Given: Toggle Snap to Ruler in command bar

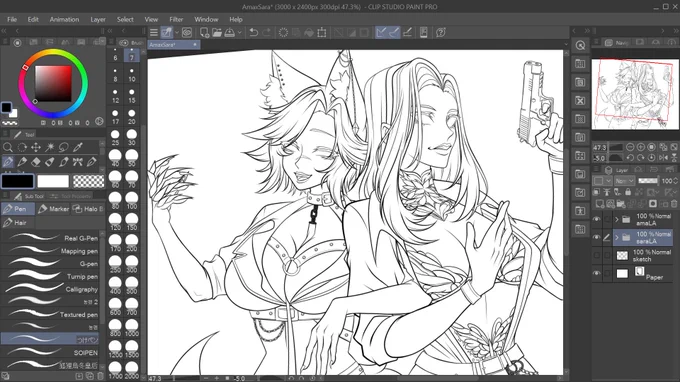Looking at the screenshot, I should tap(381, 33).
